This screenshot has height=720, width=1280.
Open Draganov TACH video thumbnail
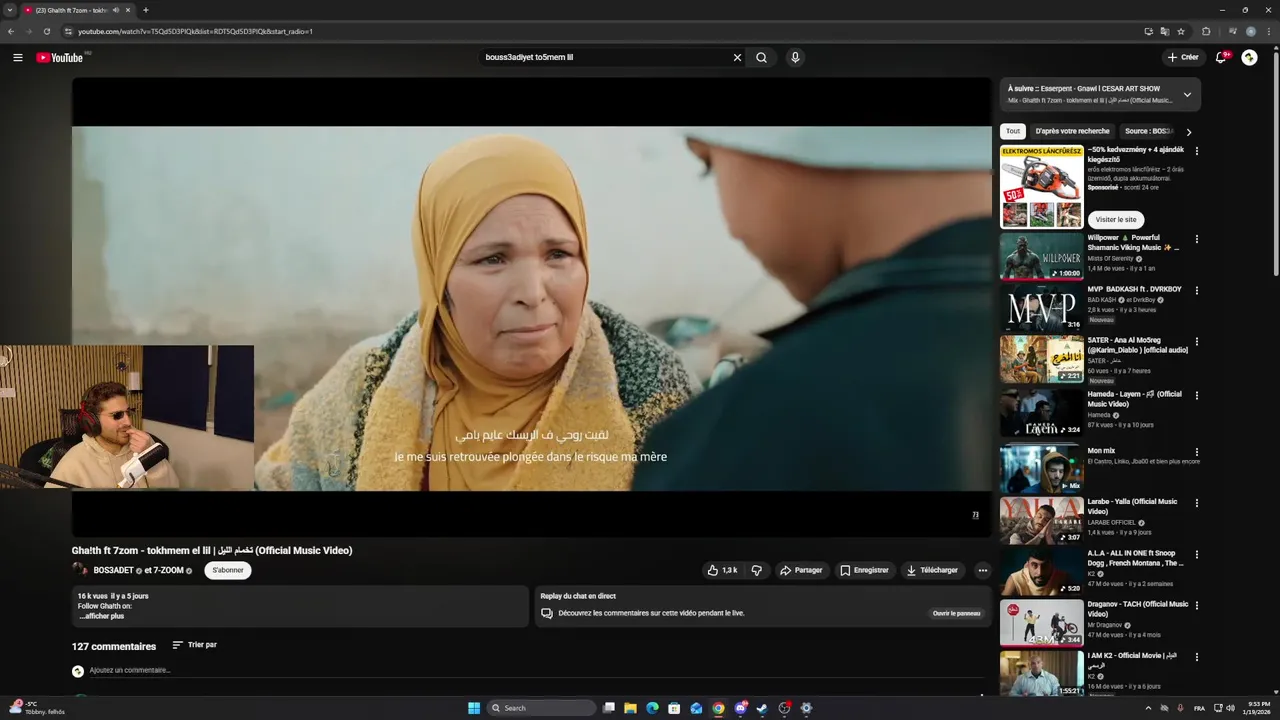[1042, 623]
